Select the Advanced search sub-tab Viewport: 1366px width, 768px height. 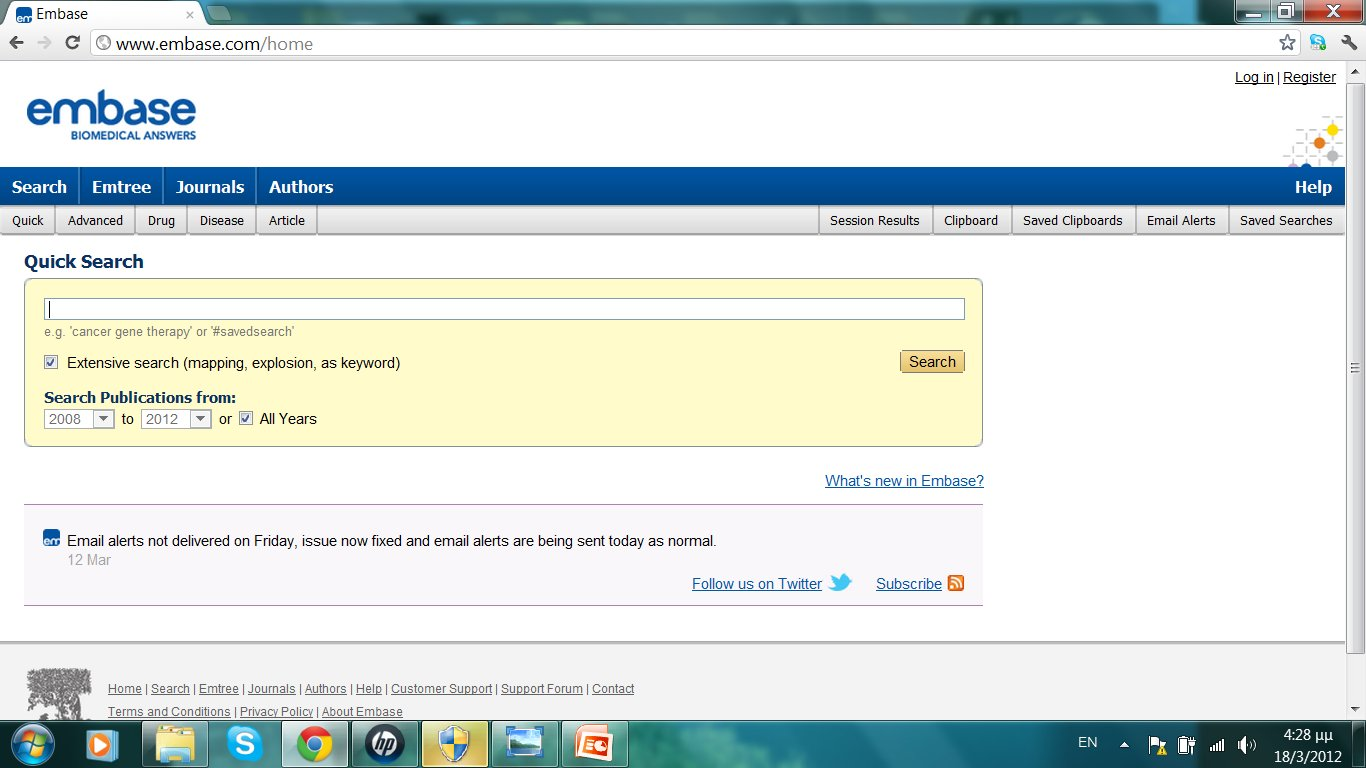pyautogui.click(x=95, y=220)
